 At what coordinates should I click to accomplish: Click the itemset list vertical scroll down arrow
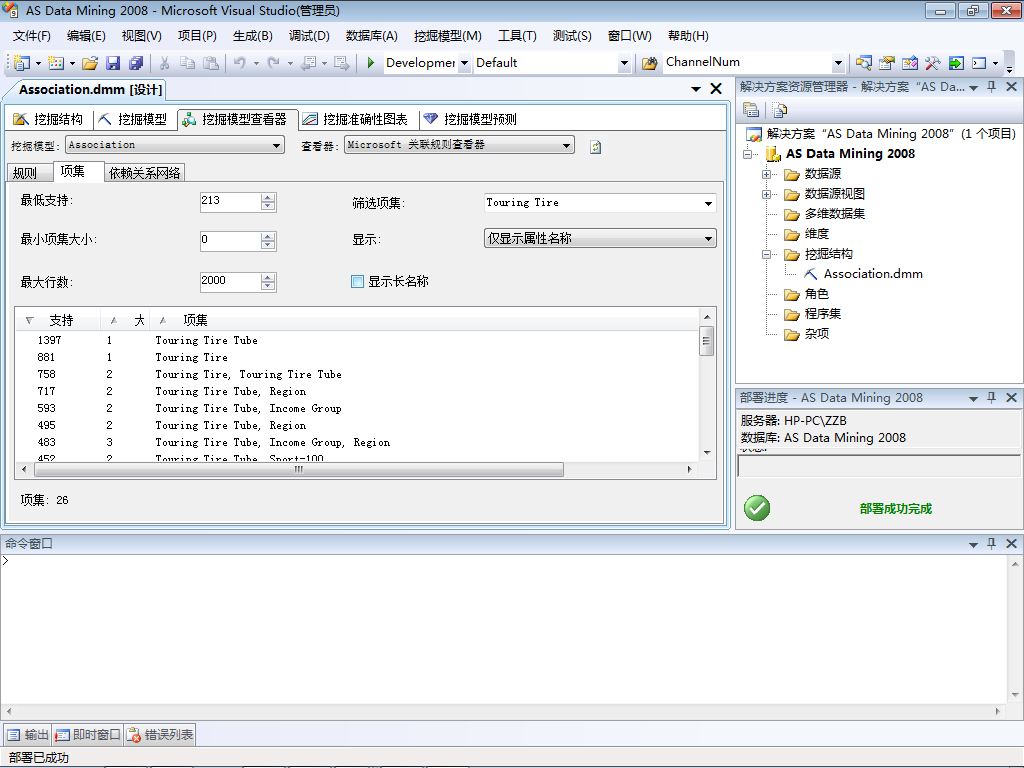(x=707, y=453)
